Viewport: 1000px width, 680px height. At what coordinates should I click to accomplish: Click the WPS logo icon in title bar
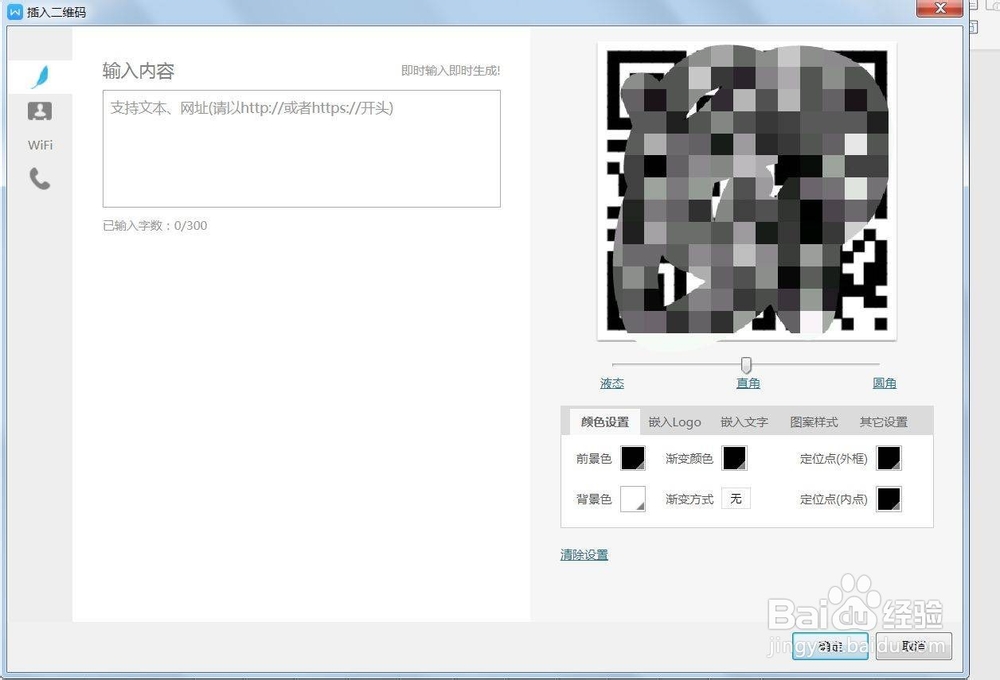15,11
